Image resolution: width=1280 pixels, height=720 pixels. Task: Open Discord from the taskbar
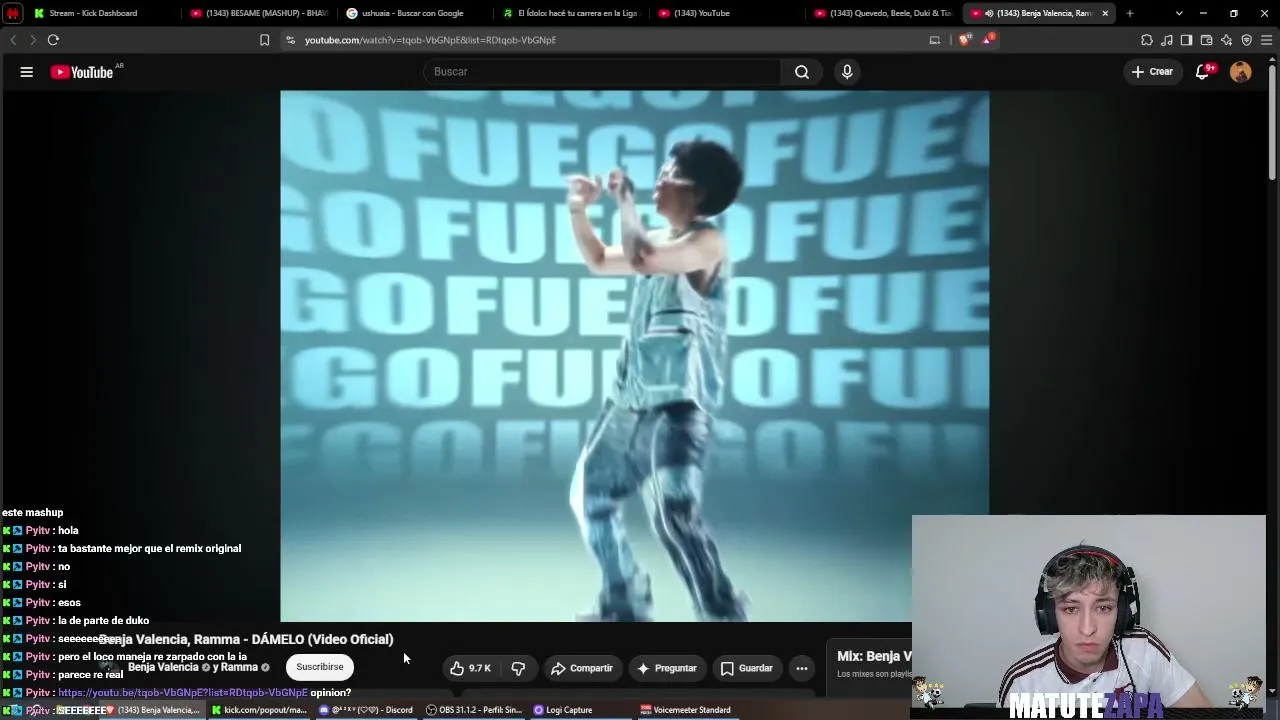click(x=366, y=710)
